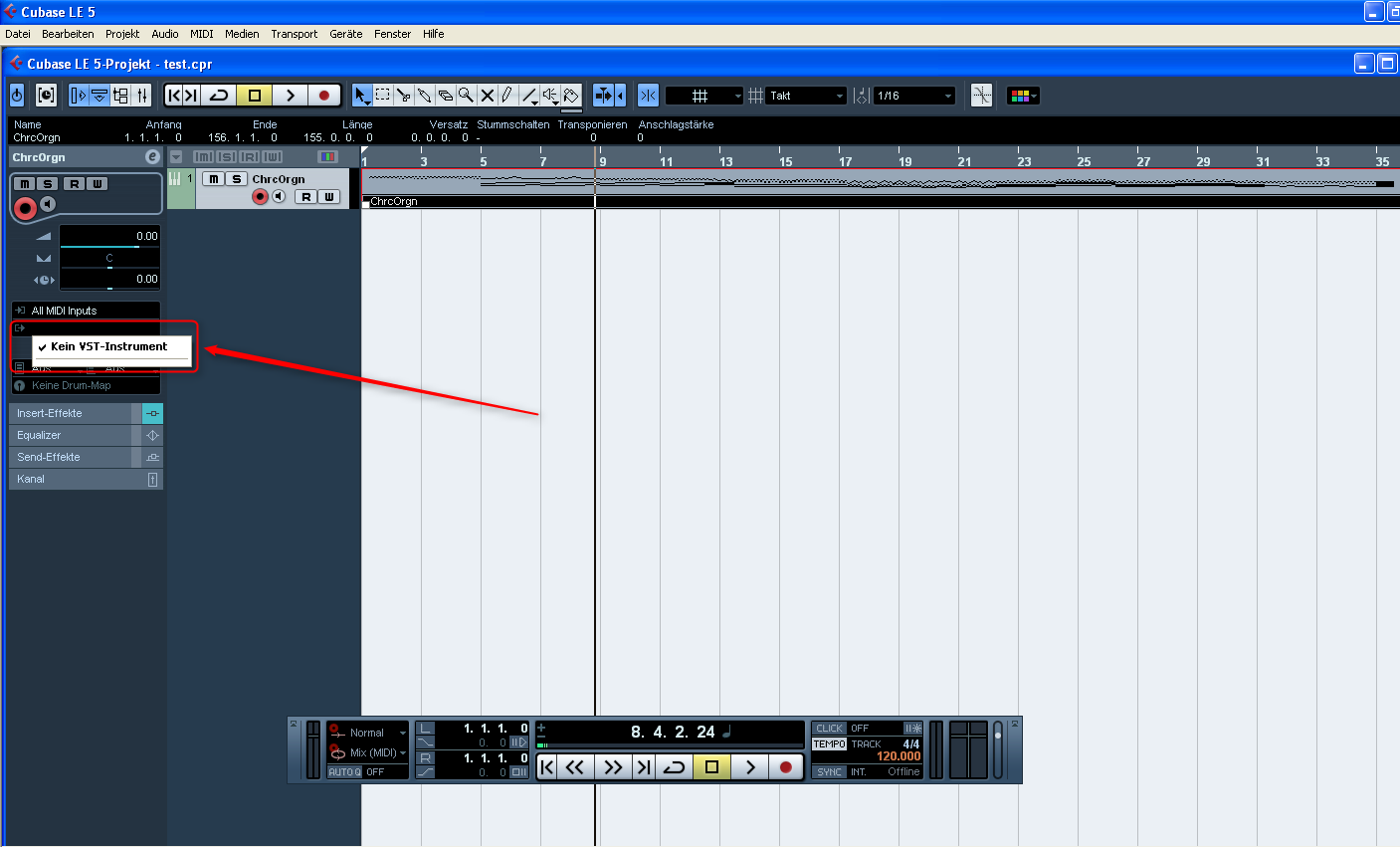This screenshot has height=847, width=1400.
Task: Stop playback in the transport panel
Action: click(x=711, y=766)
